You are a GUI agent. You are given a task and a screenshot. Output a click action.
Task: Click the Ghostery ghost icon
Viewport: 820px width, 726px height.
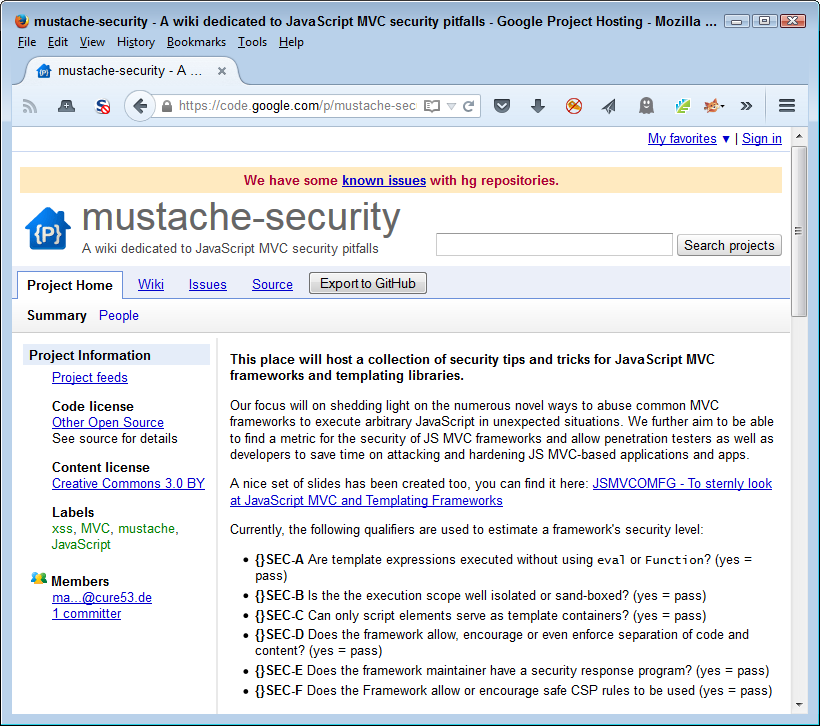click(646, 105)
